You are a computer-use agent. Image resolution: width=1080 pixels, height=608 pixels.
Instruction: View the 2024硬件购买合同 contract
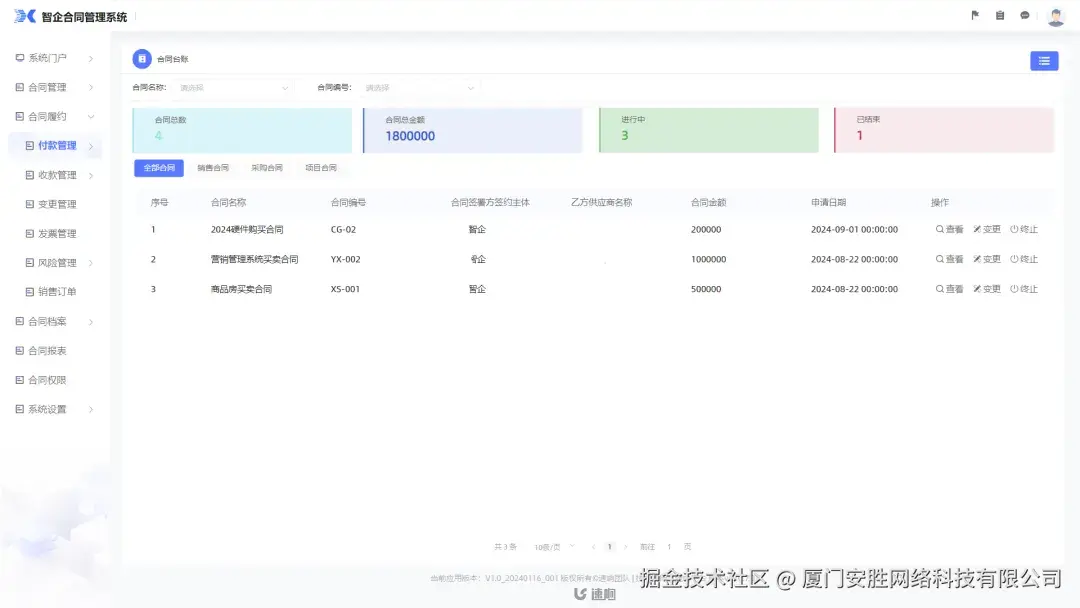(x=949, y=229)
